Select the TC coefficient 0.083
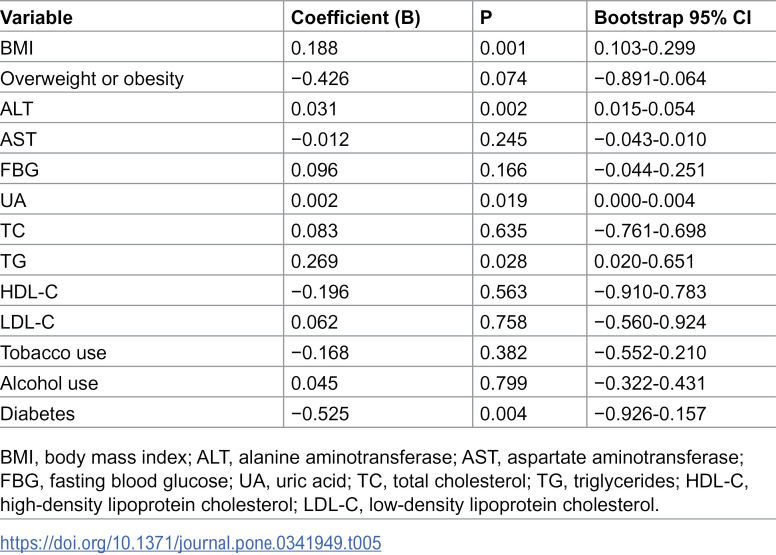Viewport: 776px width, 555px height. [x=314, y=231]
